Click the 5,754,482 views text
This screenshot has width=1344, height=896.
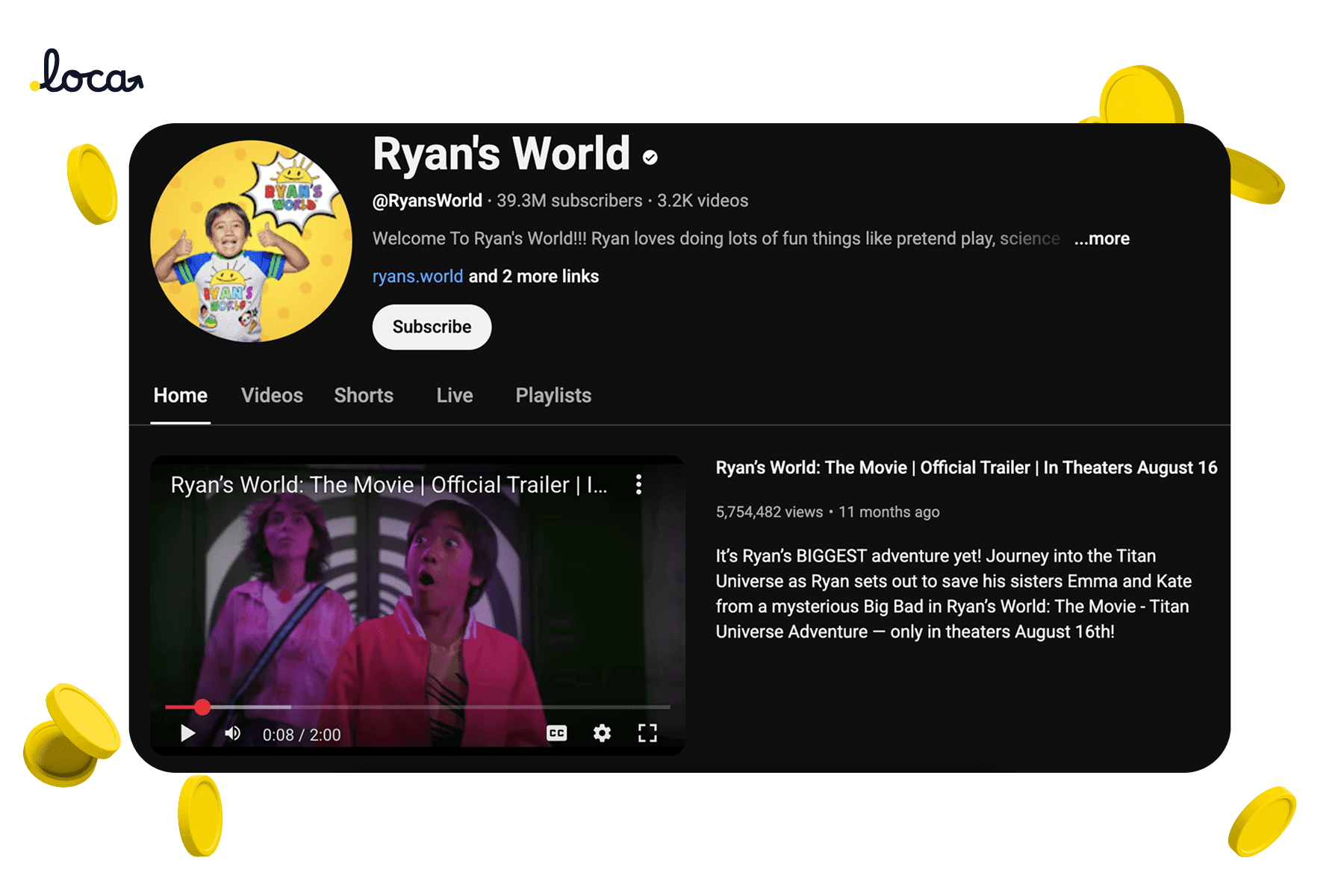tap(769, 512)
